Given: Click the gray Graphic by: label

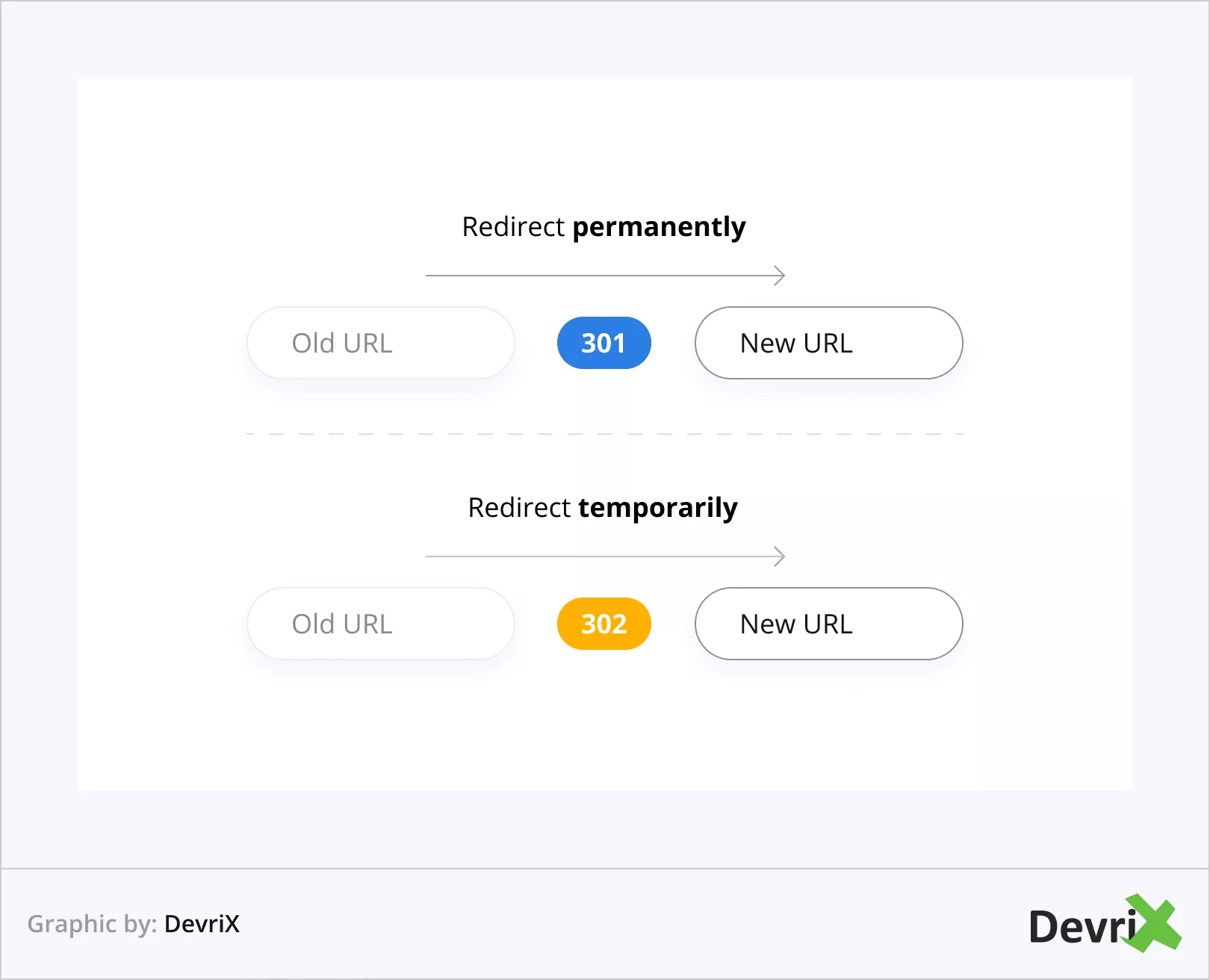Looking at the screenshot, I should click(x=92, y=924).
